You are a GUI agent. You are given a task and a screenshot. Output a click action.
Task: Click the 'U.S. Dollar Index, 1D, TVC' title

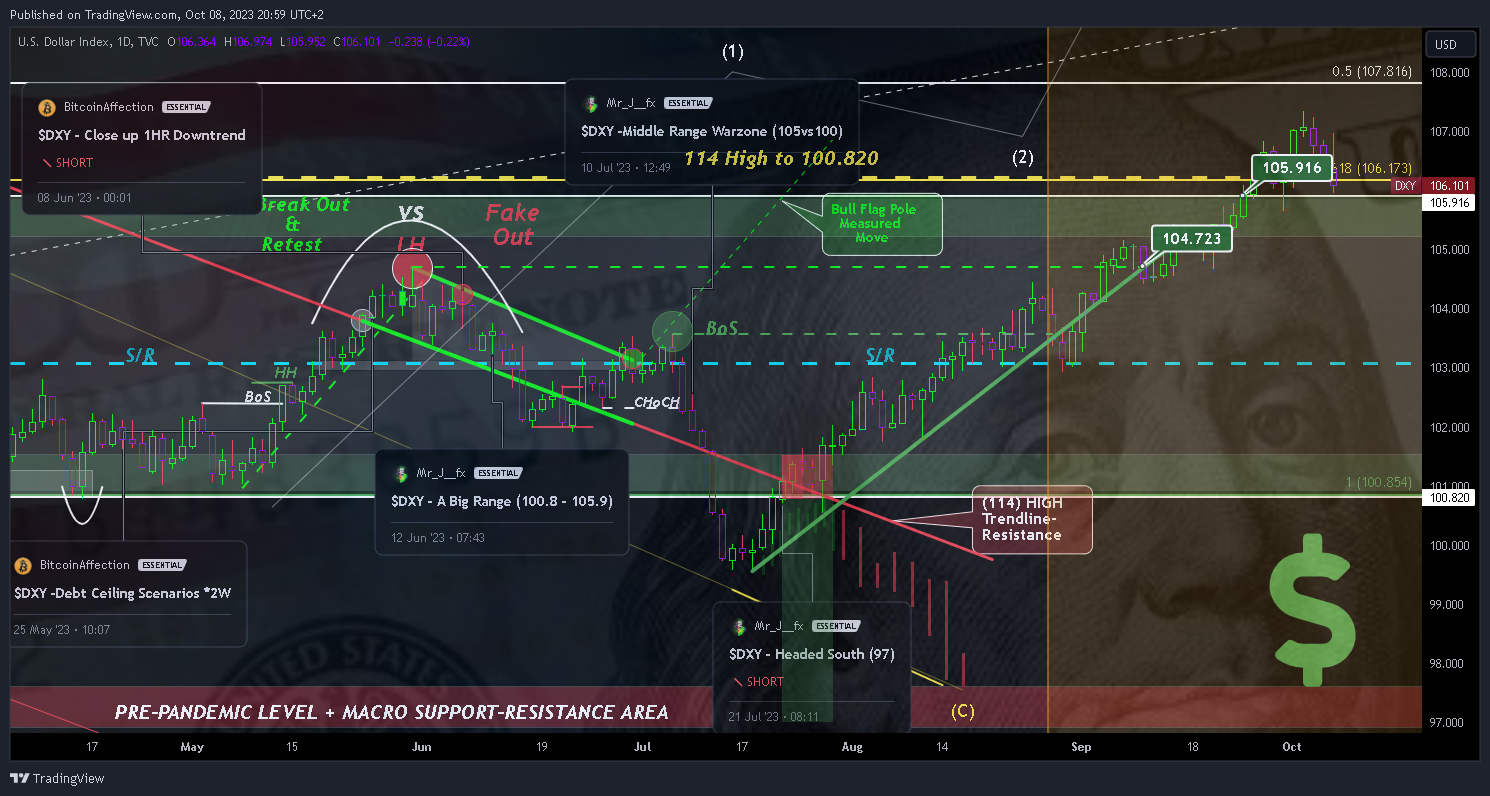click(88, 41)
